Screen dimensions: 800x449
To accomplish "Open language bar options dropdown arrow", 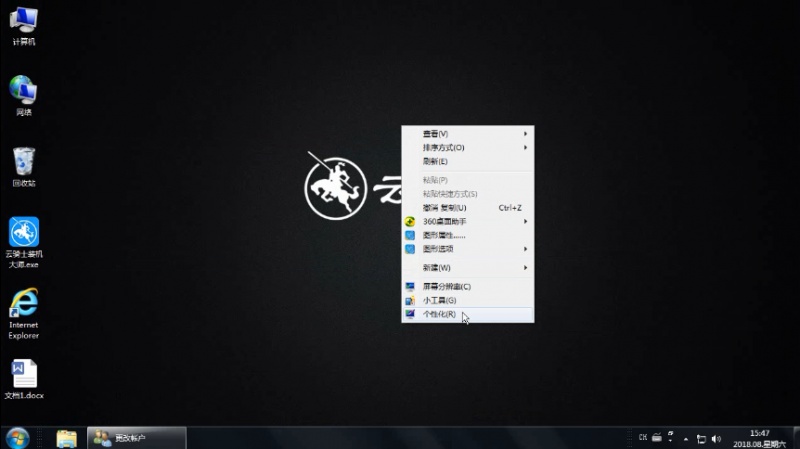I will point(670,440).
